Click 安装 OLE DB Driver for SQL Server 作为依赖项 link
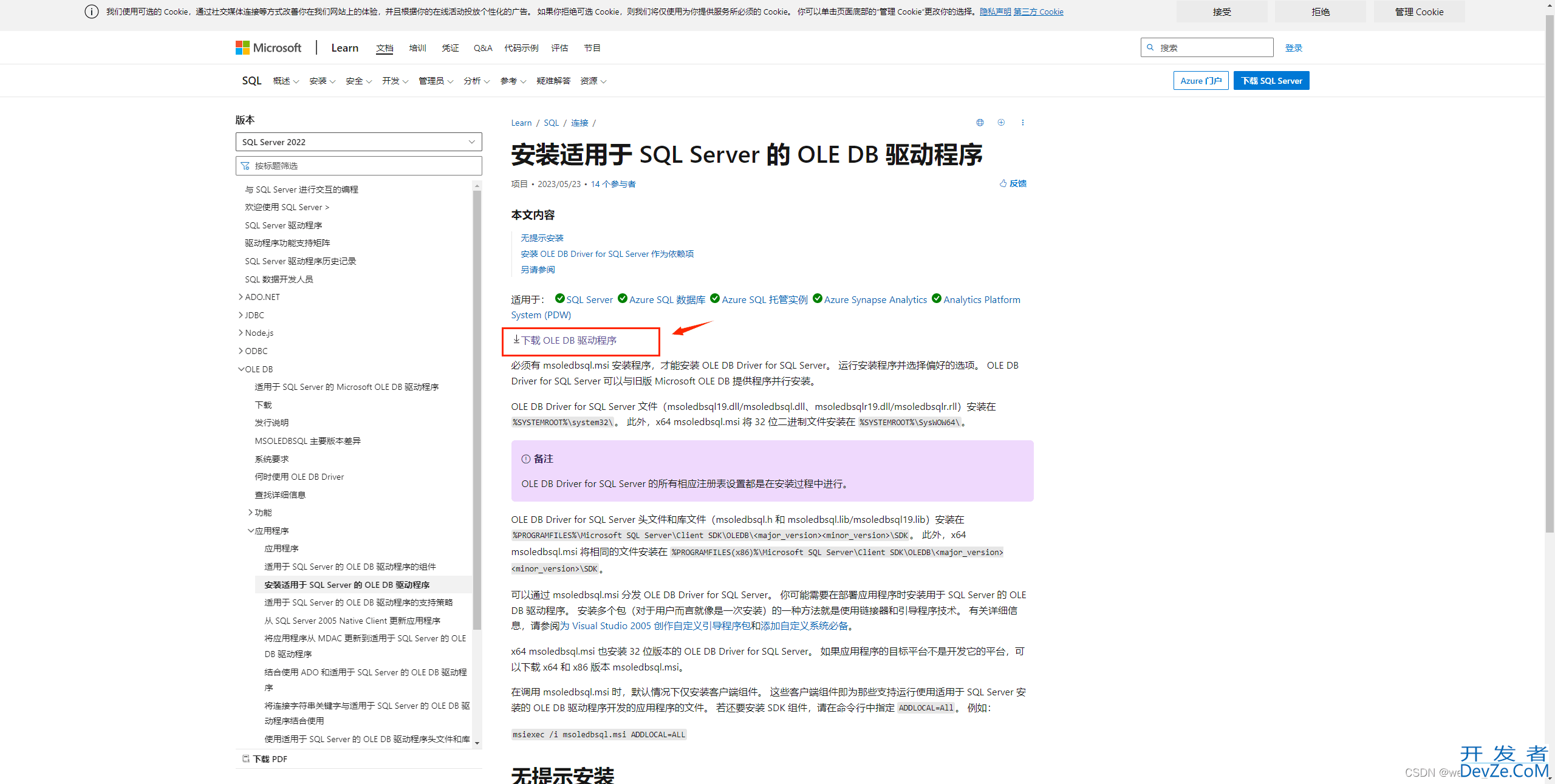1555x784 pixels. coord(607,254)
